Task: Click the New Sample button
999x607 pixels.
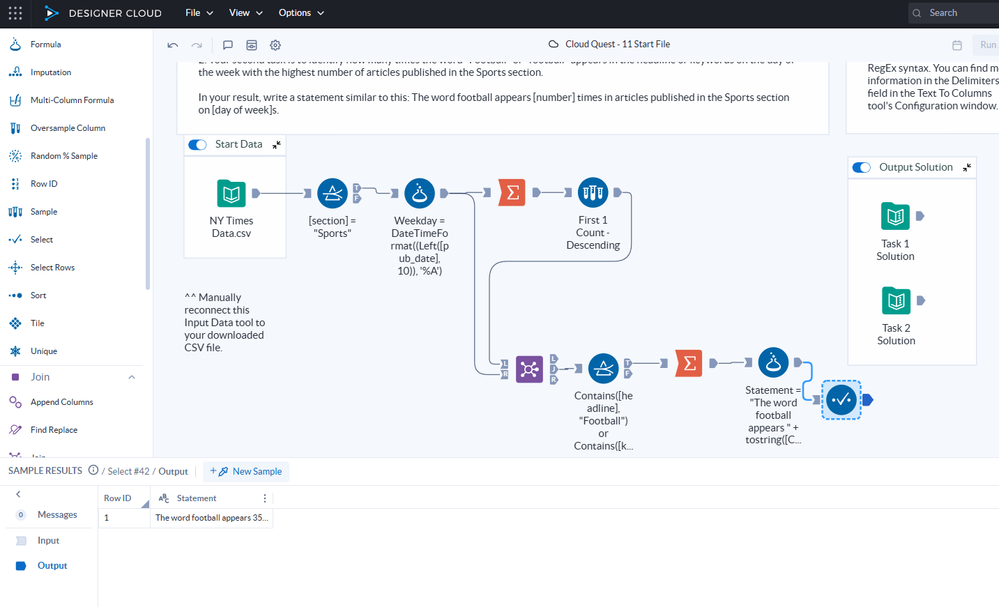Action: coord(246,471)
